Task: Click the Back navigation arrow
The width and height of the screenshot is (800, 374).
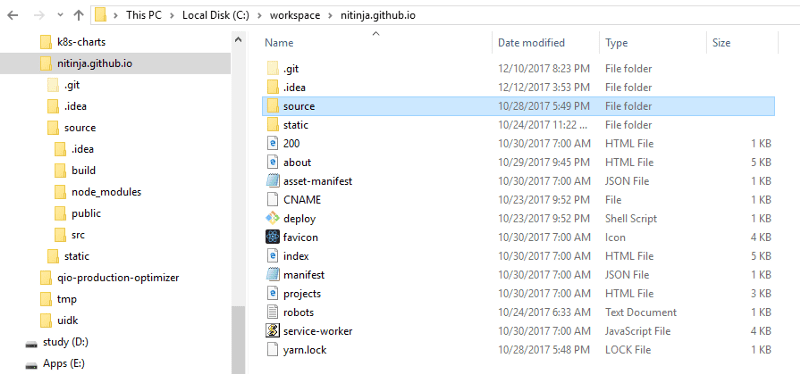Action: (x=13, y=15)
